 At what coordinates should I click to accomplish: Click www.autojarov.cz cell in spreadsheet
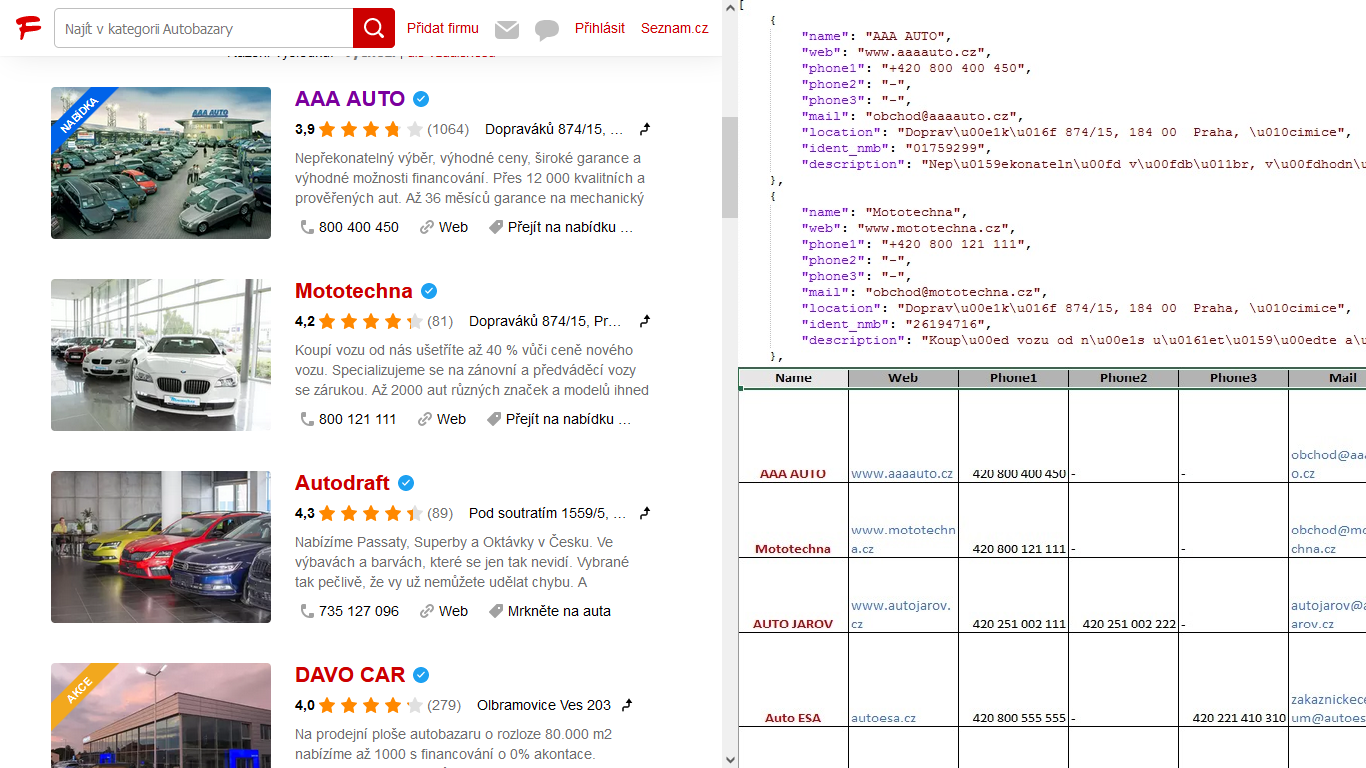click(903, 596)
